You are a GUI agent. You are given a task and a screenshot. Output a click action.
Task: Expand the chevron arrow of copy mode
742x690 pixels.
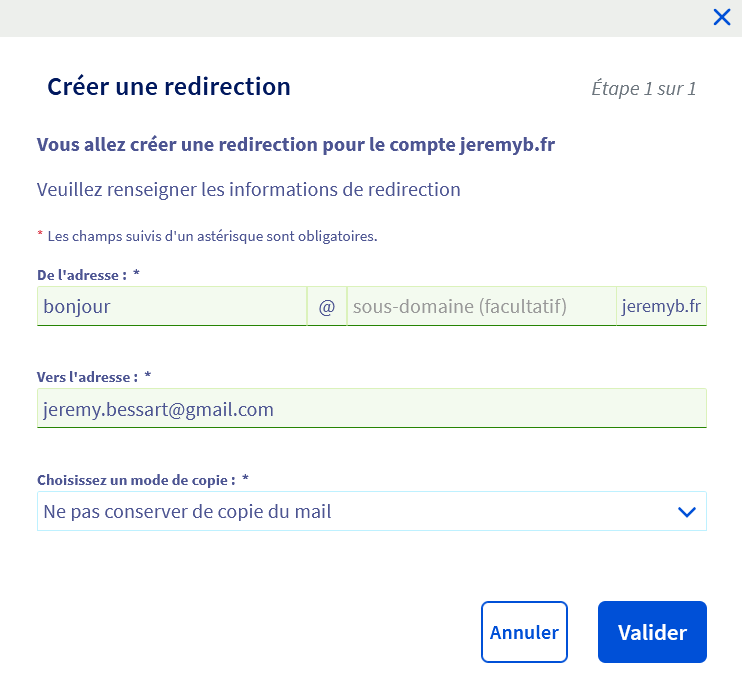coord(686,512)
